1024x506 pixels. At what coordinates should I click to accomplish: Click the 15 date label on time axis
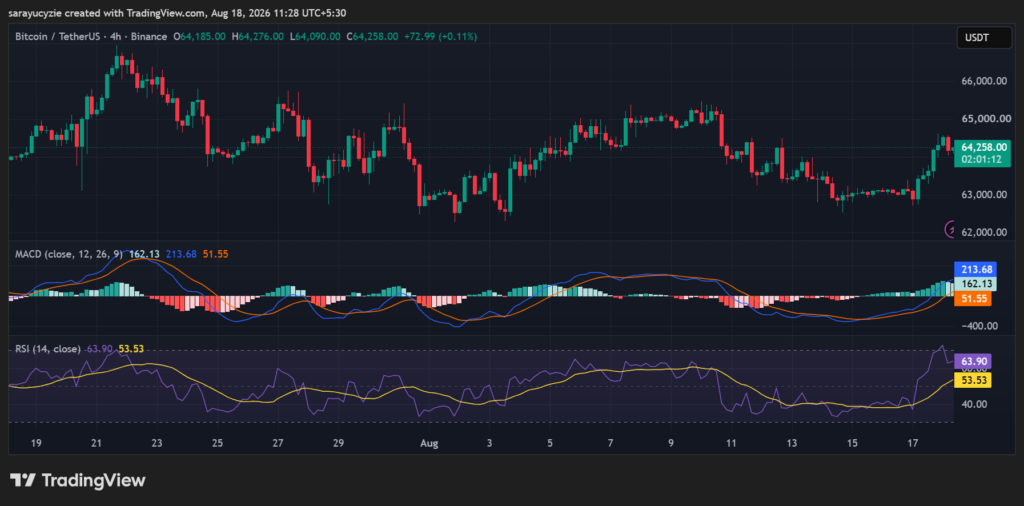click(852, 443)
